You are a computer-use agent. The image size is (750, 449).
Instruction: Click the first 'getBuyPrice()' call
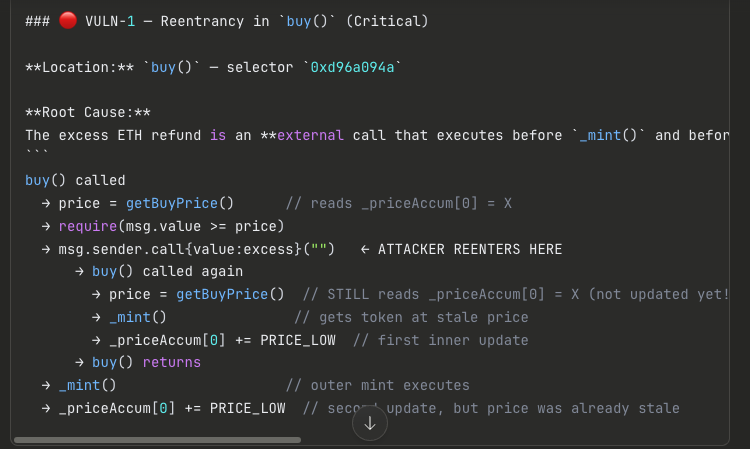(x=180, y=203)
